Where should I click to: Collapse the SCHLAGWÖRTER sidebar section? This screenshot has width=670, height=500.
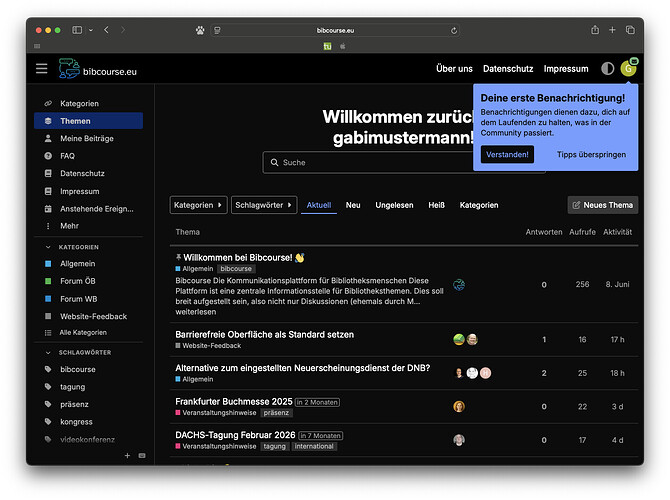tap(49, 353)
